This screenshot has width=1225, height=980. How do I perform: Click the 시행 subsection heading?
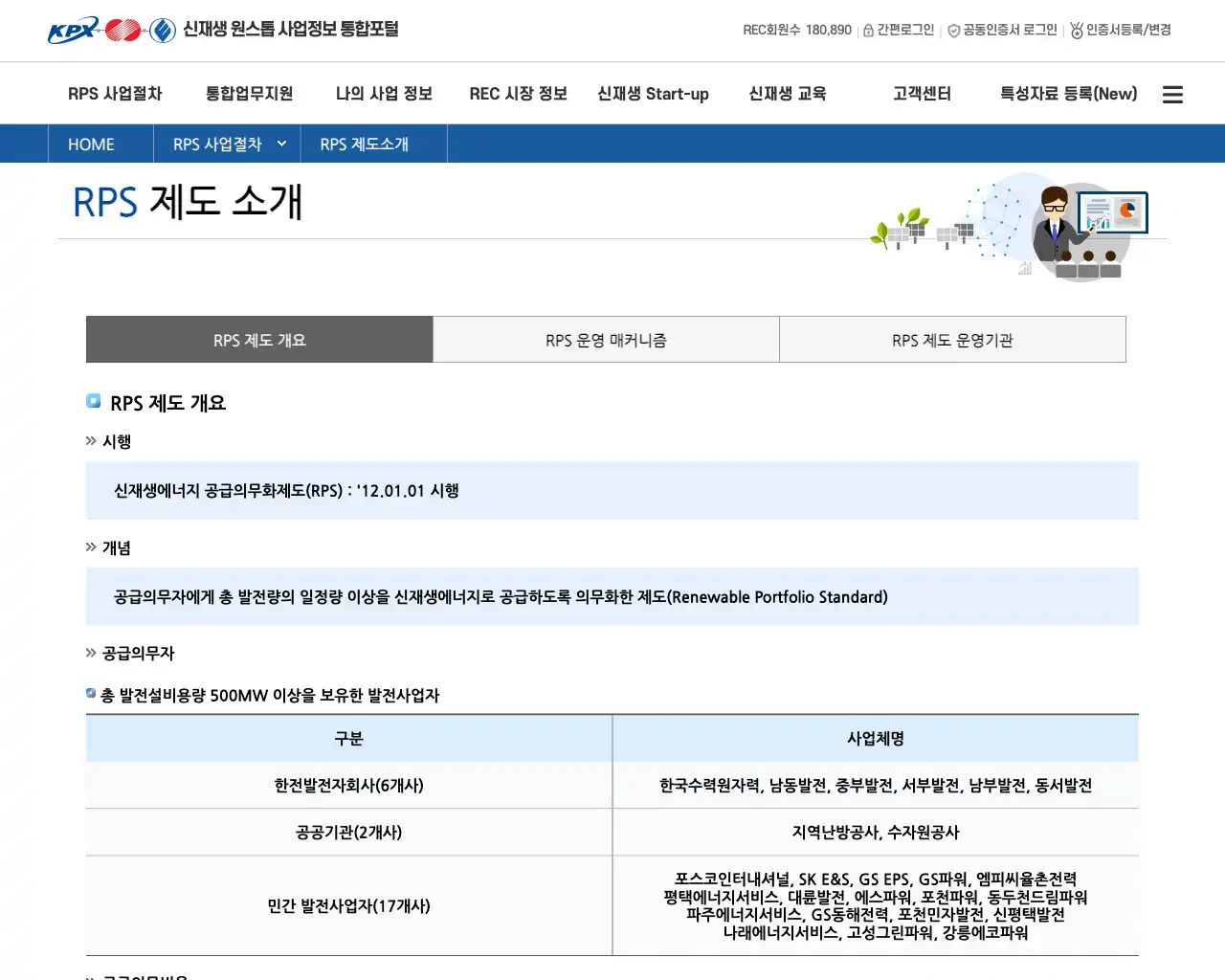pyautogui.click(x=117, y=442)
